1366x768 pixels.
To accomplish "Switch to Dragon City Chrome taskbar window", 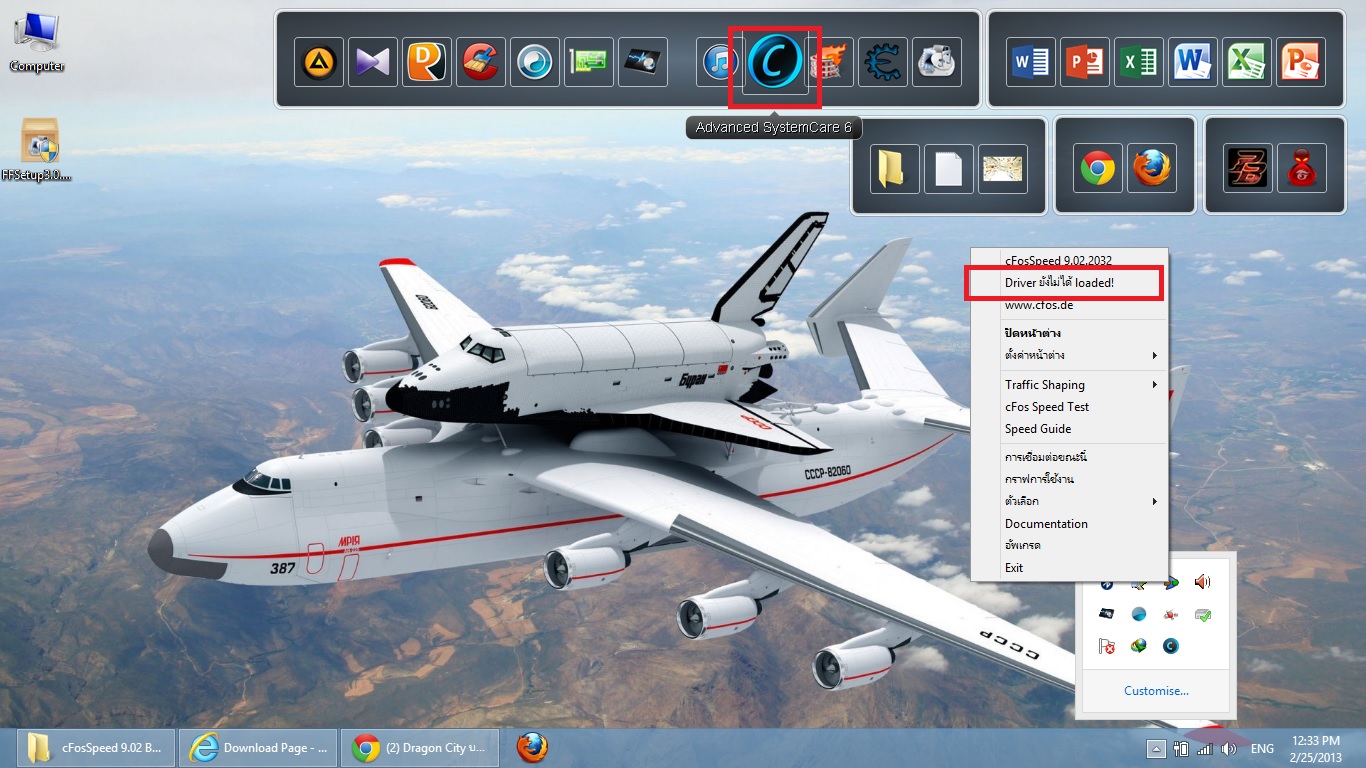I will [421, 748].
